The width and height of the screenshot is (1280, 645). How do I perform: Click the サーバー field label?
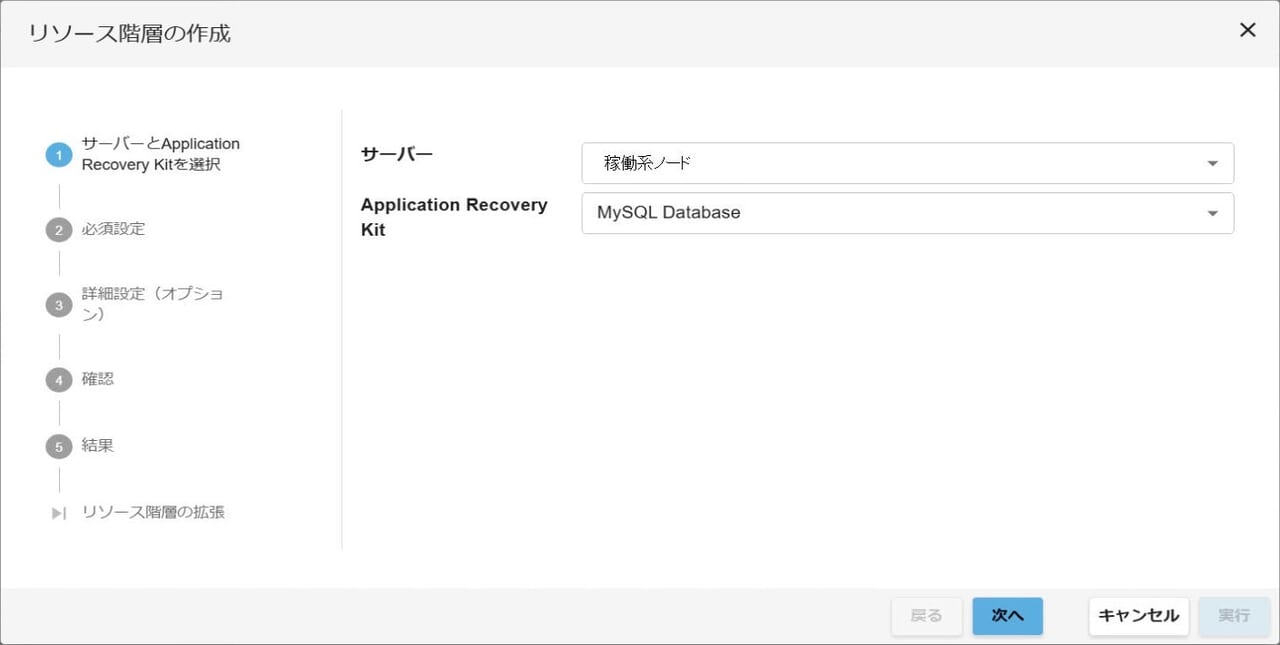point(397,155)
